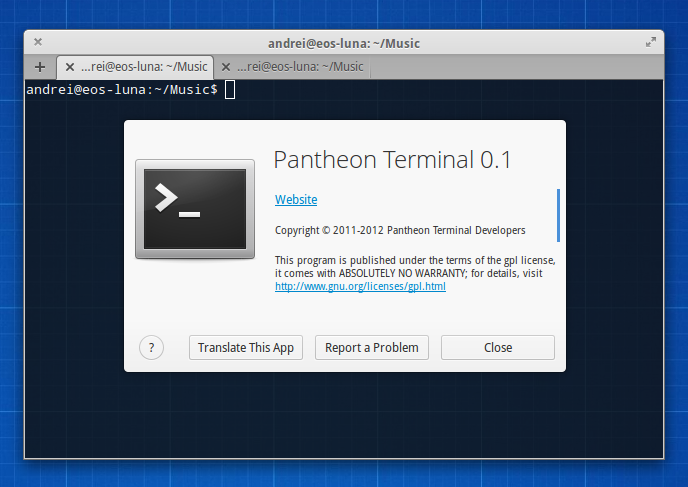Click the terminal prompt cursor
The width and height of the screenshot is (688, 487).
coord(230,90)
